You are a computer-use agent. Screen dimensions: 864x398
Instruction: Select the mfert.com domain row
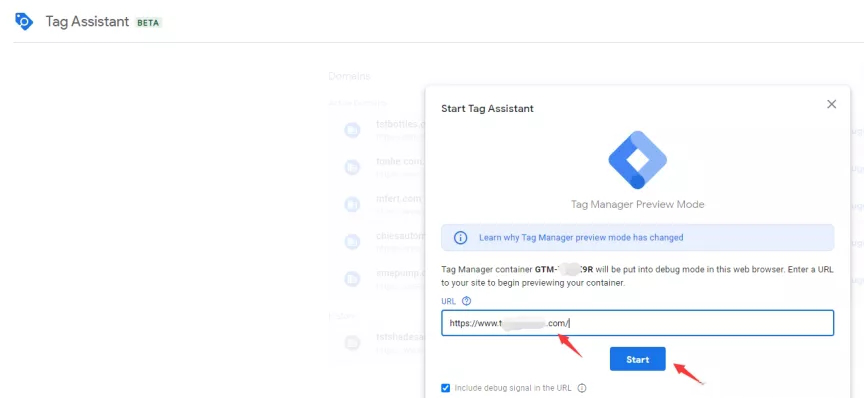coord(377,204)
